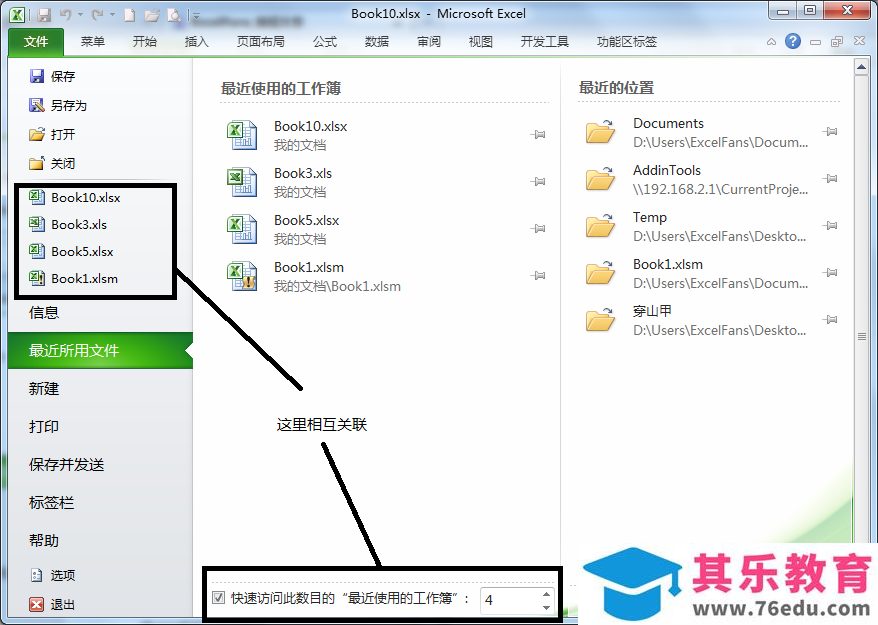The height and width of the screenshot is (625, 878).
Task: Pin Book3.xls to recent workbooks
Action: tap(538, 181)
